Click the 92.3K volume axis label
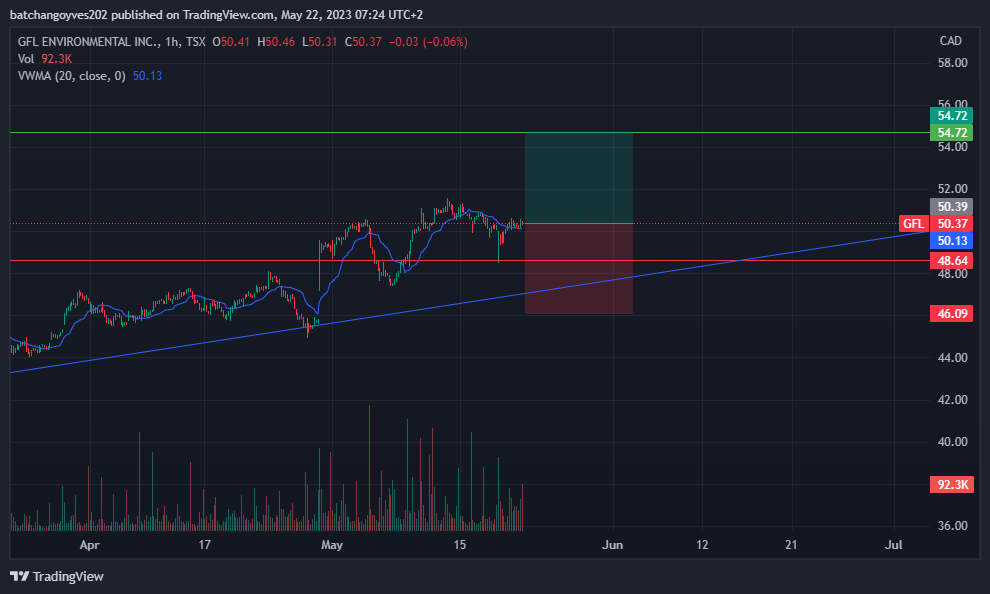Viewport: 990px width, 594px height. 951,485
